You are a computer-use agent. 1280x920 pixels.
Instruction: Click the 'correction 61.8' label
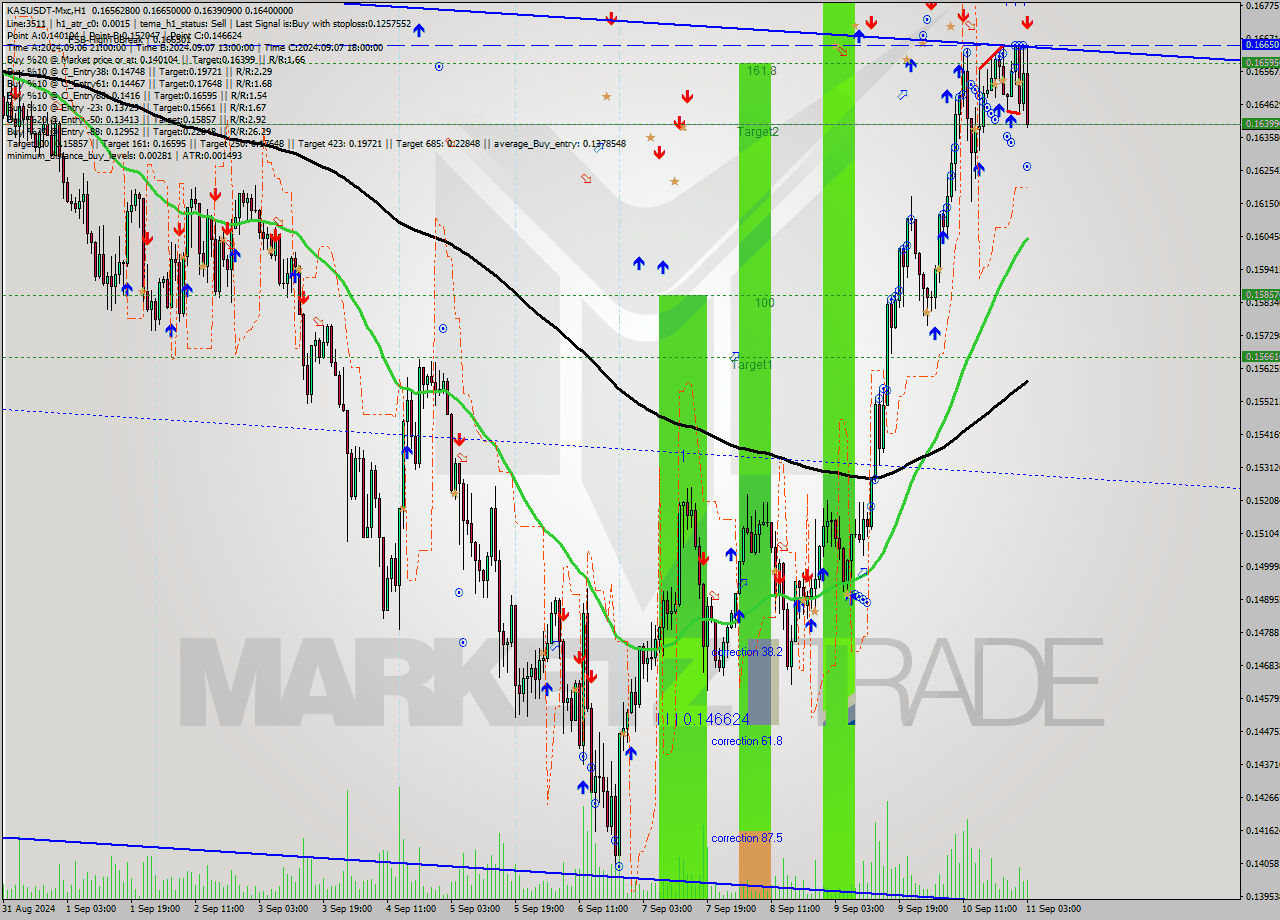click(x=746, y=741)
